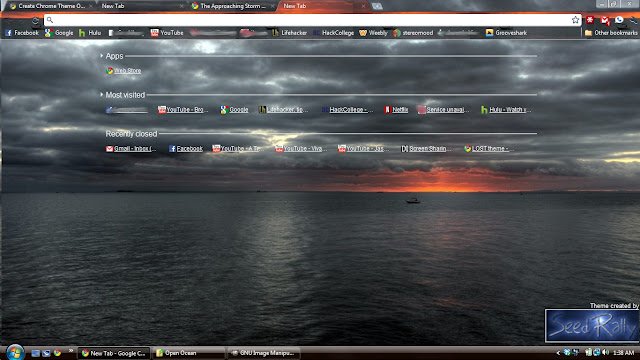Switch to New Tab - Google Chrome taskbar button
640x360 pixels.
113,353
